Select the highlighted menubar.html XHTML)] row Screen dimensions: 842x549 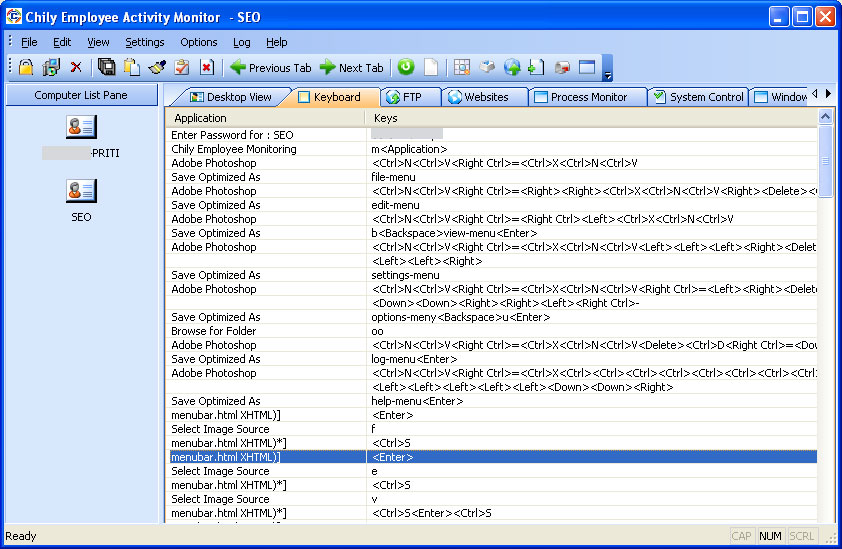point(491,457)
